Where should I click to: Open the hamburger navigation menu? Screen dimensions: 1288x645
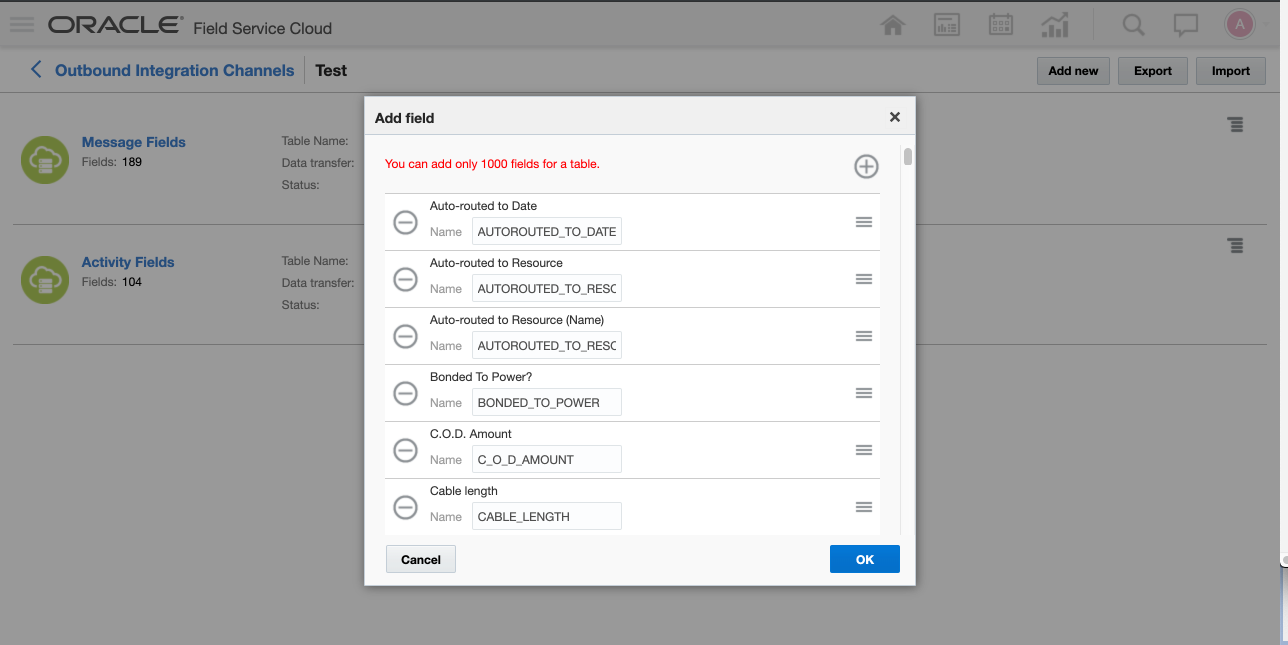coord(21,25)
